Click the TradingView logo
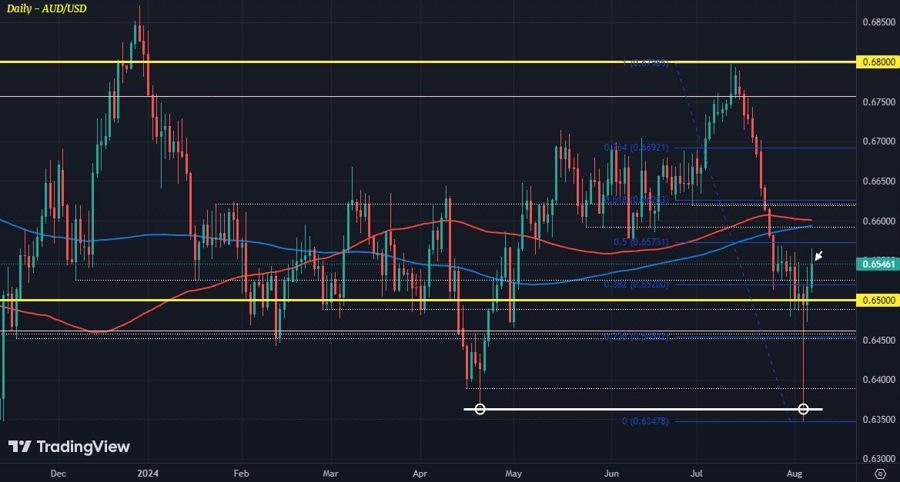Image resolution: width=900 pixels, height=482 pixels. pyautogui.click(x=69, y=446)
